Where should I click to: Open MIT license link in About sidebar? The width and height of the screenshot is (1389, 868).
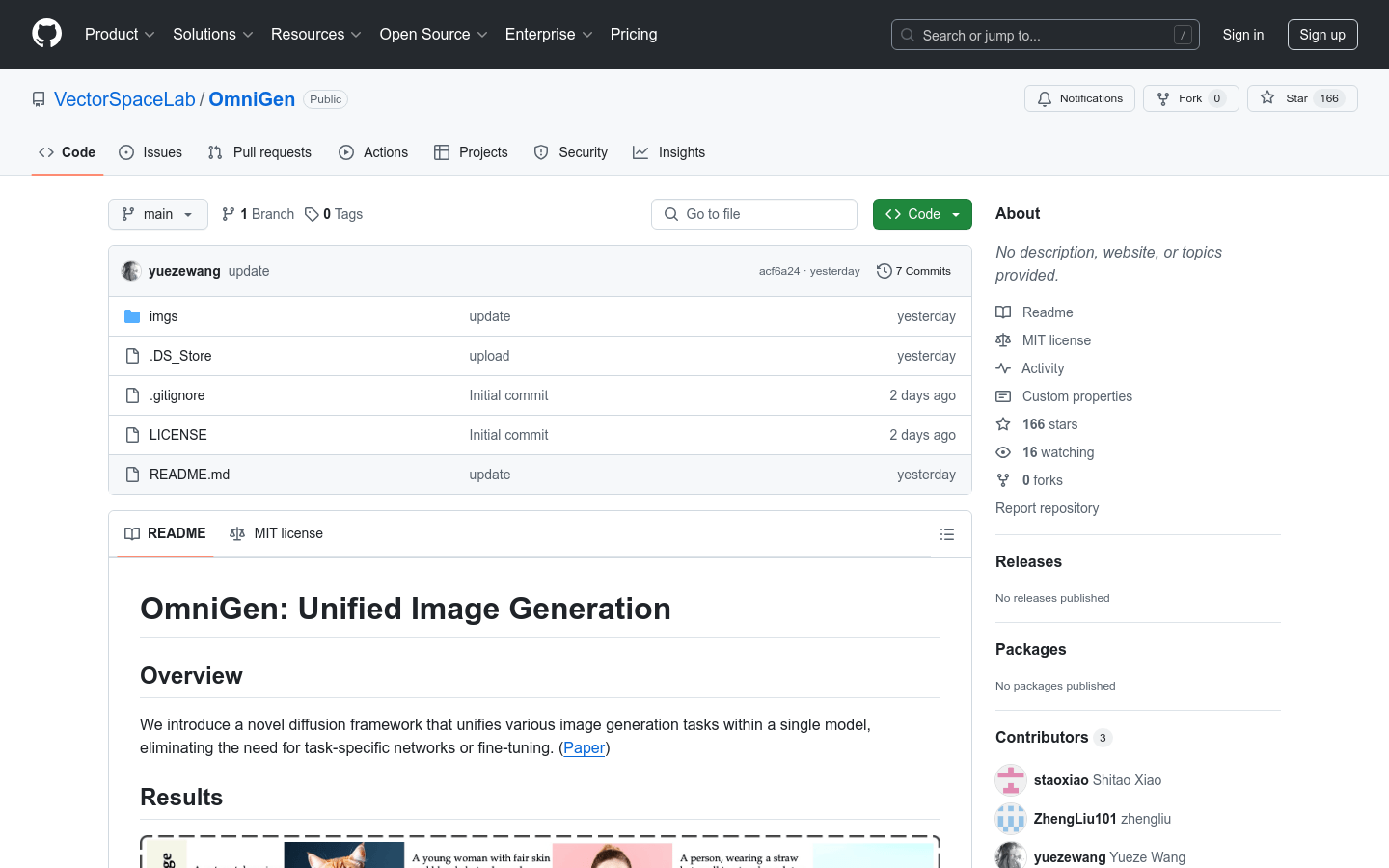point(1044,340)
